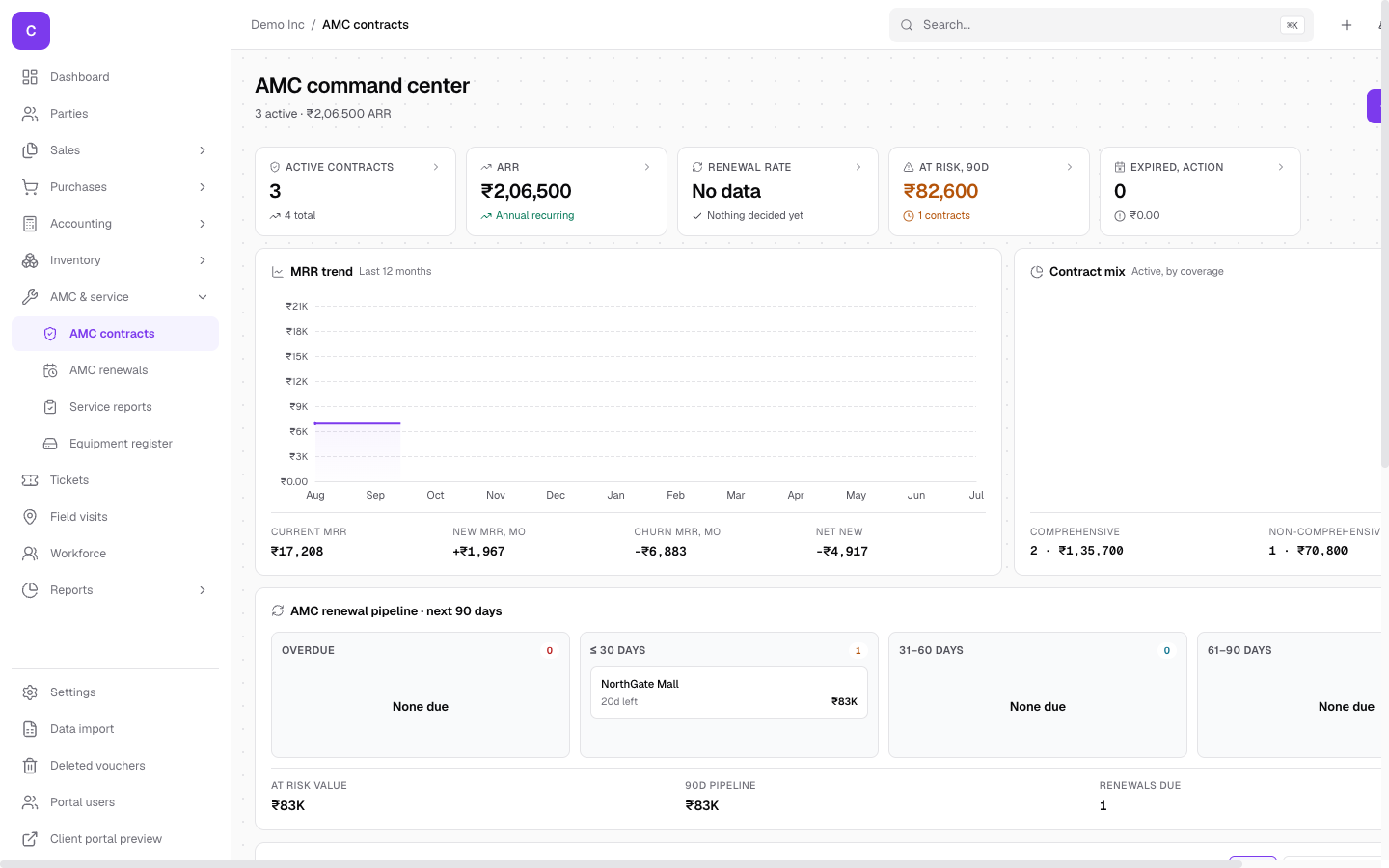The image size is (1389, 868).
Task: Open Tickets via its ticket icon
Action: click(x=30, y=480)
